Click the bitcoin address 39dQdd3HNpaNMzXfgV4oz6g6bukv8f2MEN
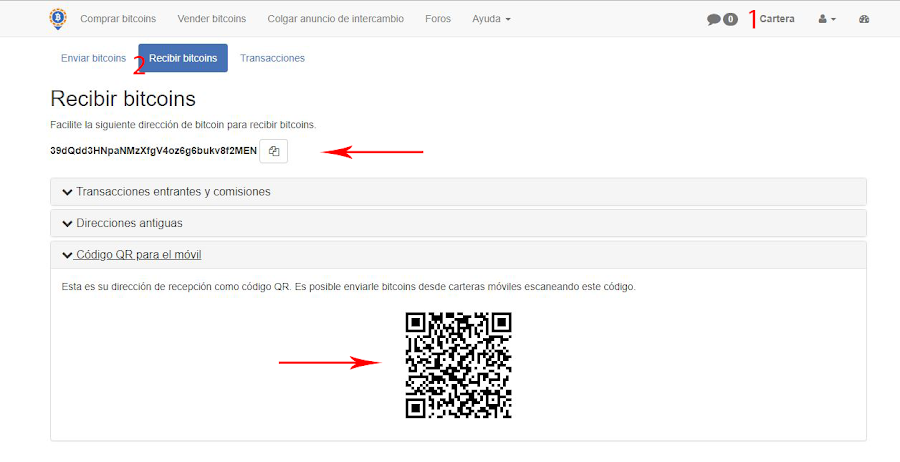This screenshot has width=900, height=462. pyautogui.click(x=154, y=151)
